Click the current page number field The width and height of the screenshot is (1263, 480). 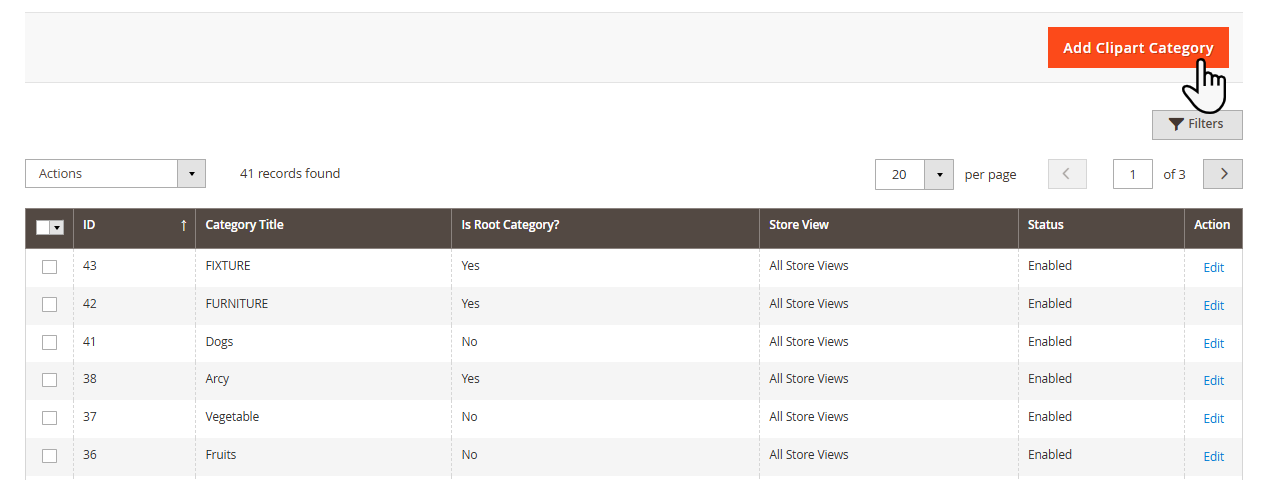coord(1132,174)
